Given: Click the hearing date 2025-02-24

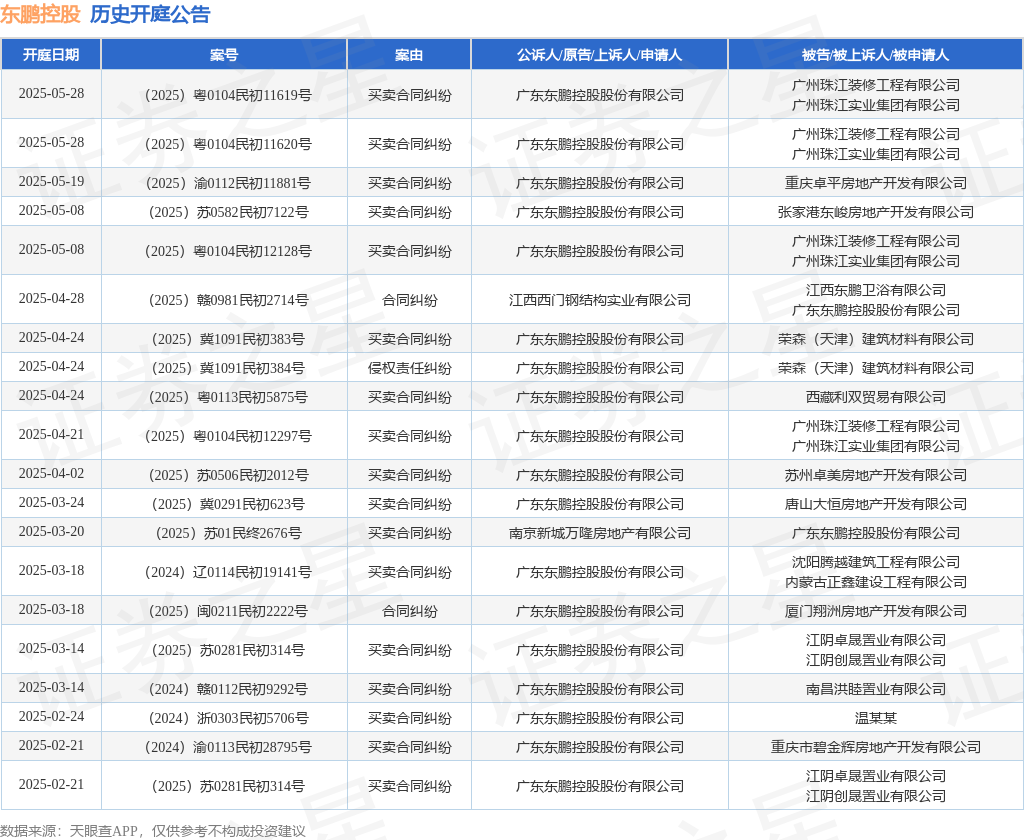Looking at the screenshot, I should point(51,716).
